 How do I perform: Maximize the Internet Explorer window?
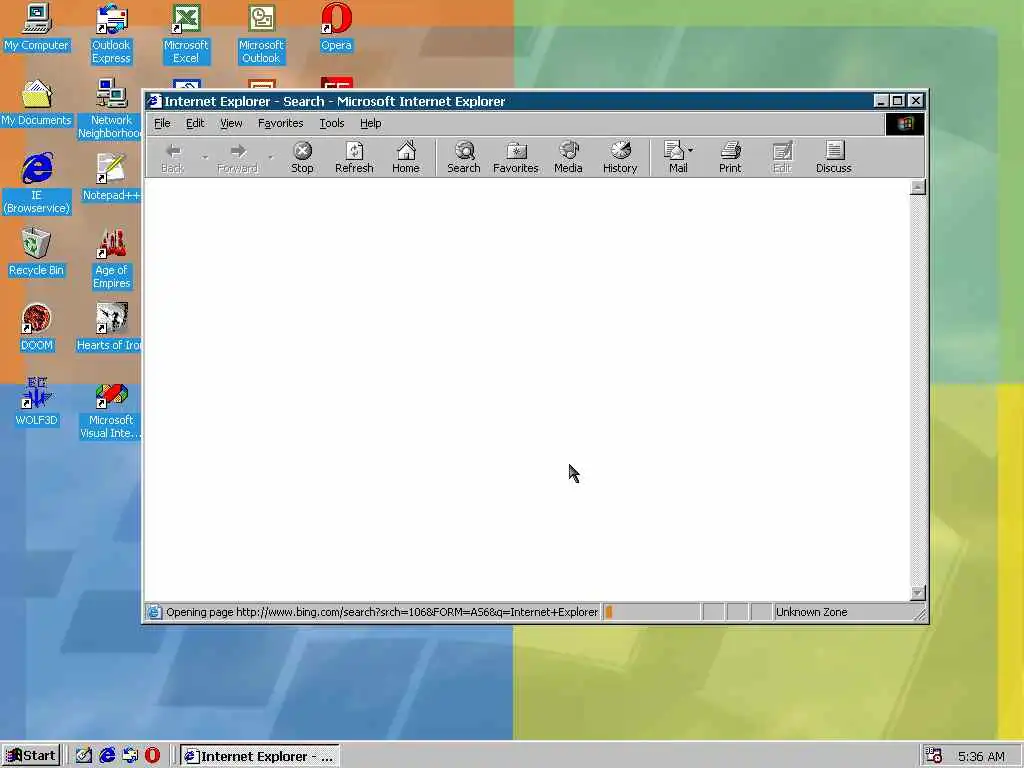pos(898,101)
